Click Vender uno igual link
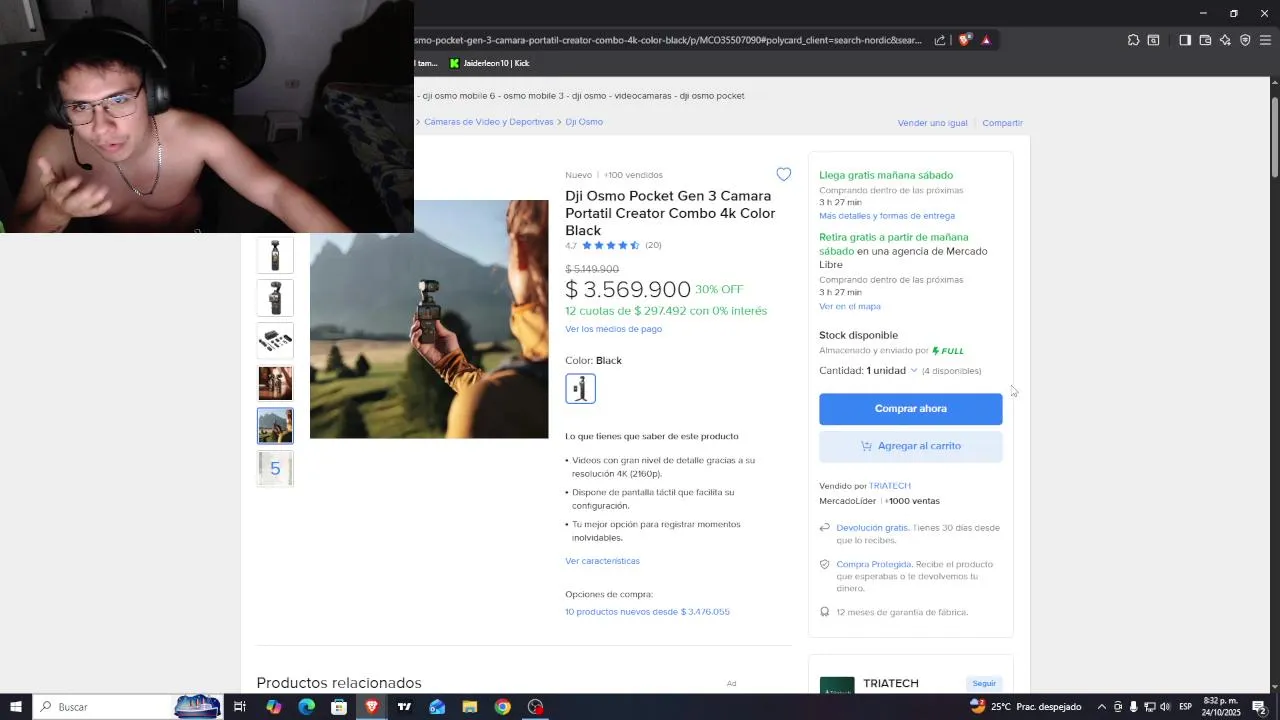The height and width of the screenshot is (720, 1280). pyautogui.click(x=933, y=123)
